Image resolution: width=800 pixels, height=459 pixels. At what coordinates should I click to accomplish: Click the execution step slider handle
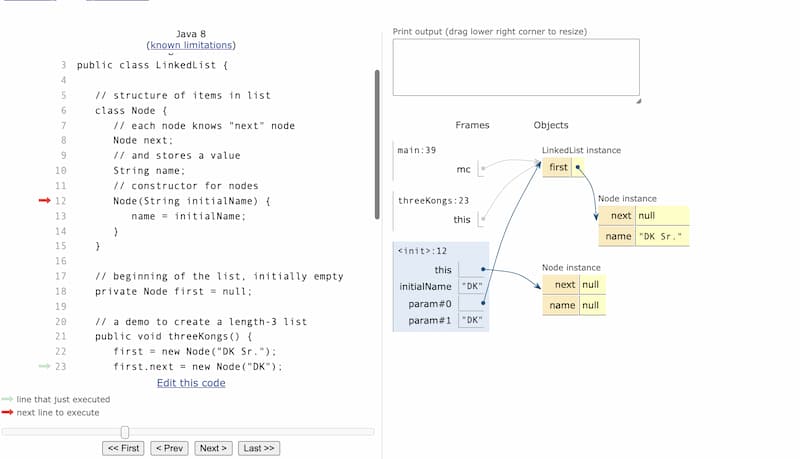coord(125,432)
